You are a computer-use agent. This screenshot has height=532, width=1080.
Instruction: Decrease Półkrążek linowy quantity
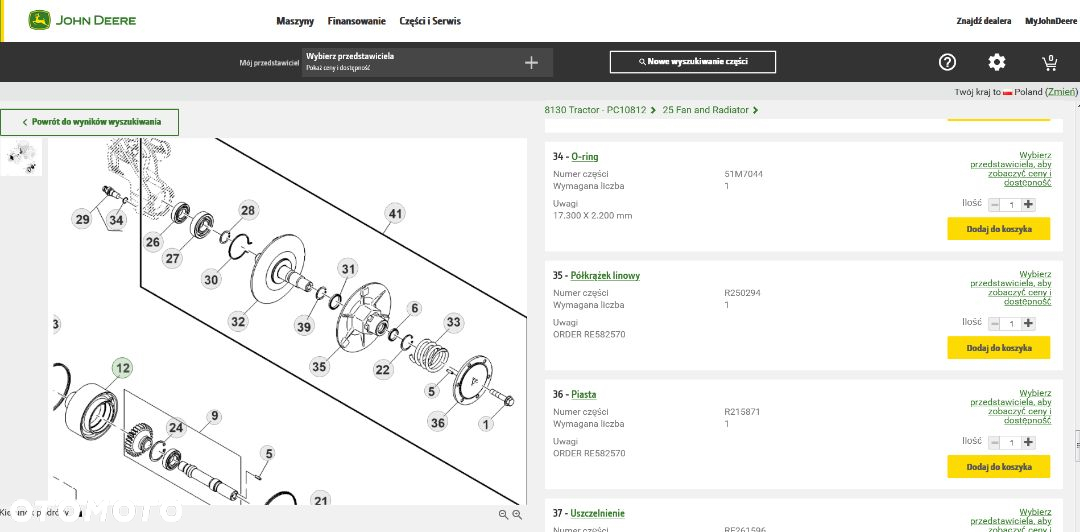(995, 323)
